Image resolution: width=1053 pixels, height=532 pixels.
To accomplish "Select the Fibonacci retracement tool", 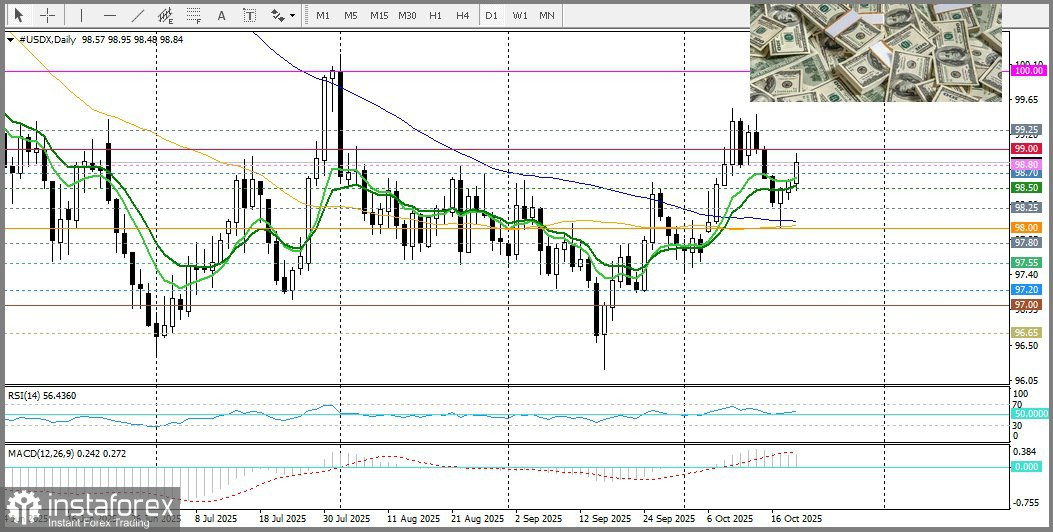I will (x=193, y=15).
